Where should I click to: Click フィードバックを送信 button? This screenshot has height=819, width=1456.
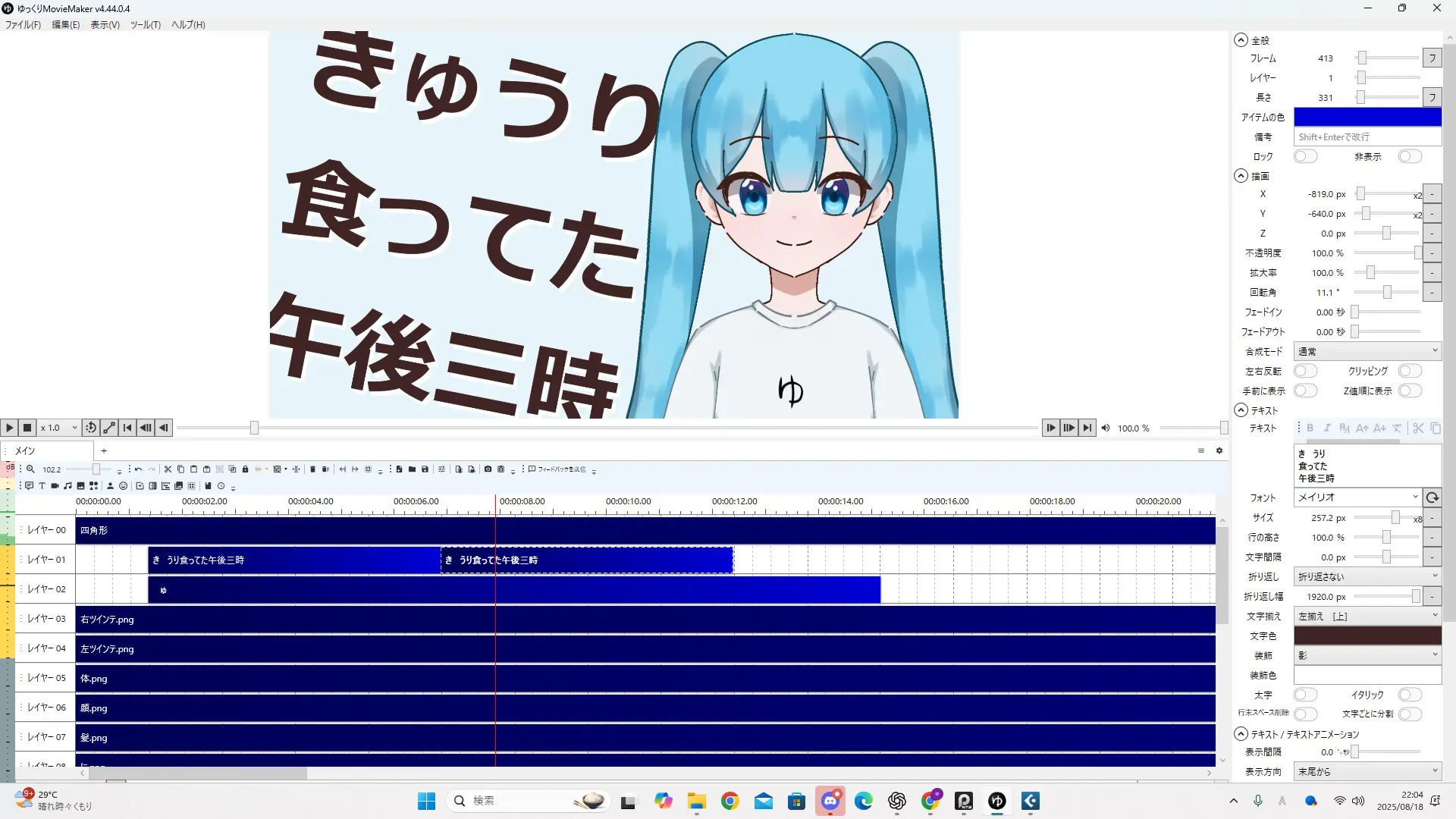coord(557,469)
